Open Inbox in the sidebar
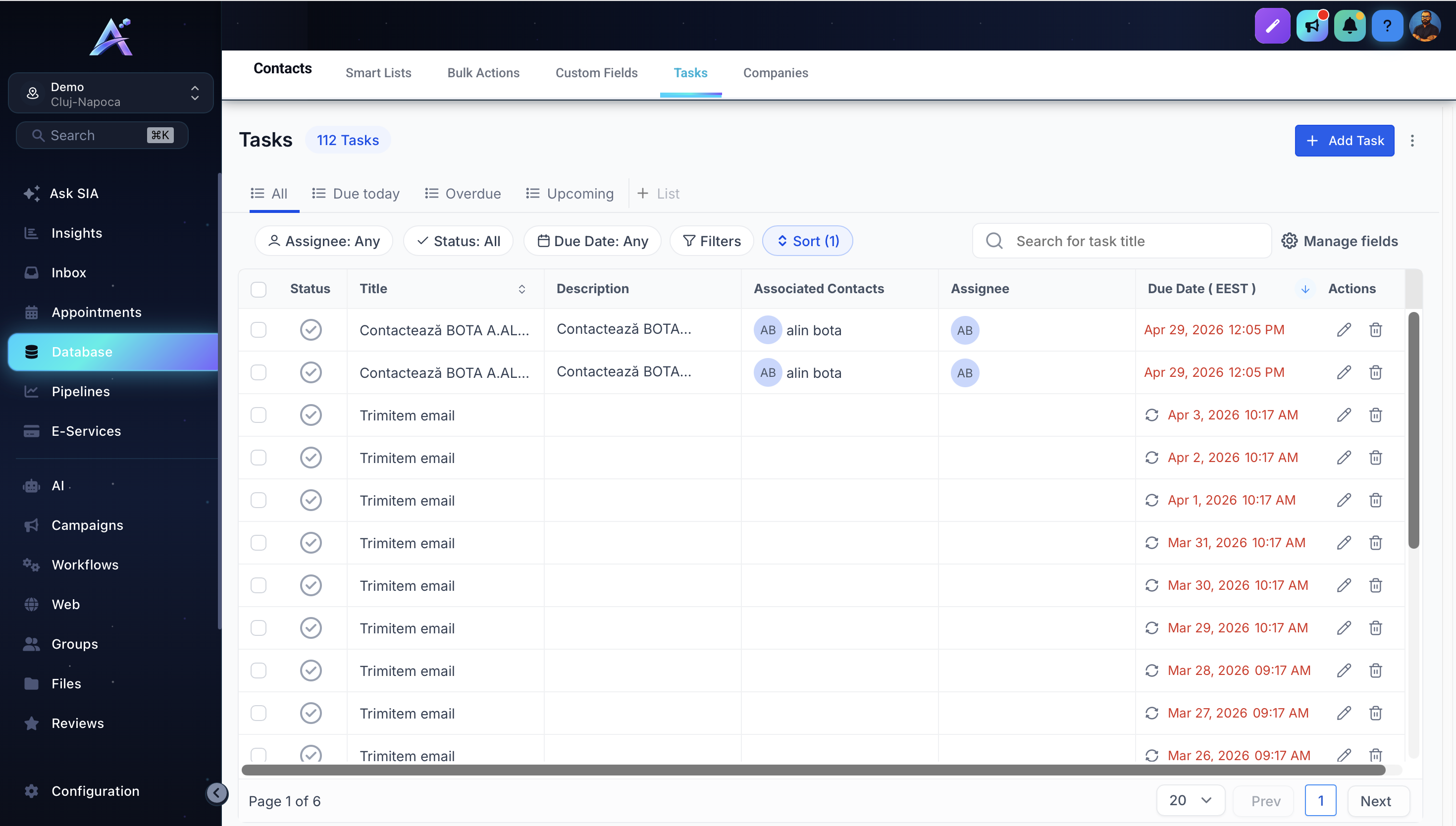 tap(69, 273)
